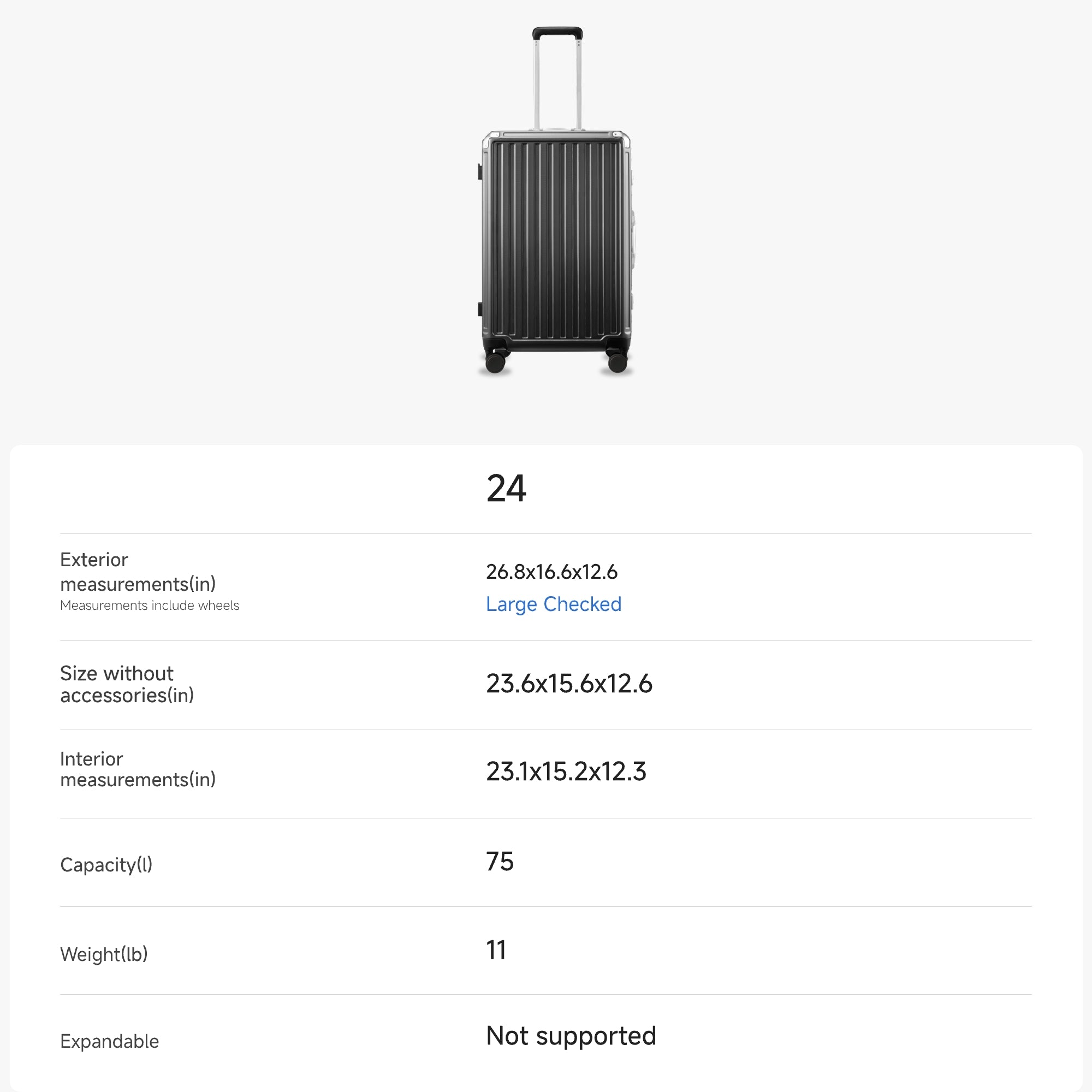Click the Exterior measurements(in) label
Screen dimensions: 1092x1092
(138, 572)
